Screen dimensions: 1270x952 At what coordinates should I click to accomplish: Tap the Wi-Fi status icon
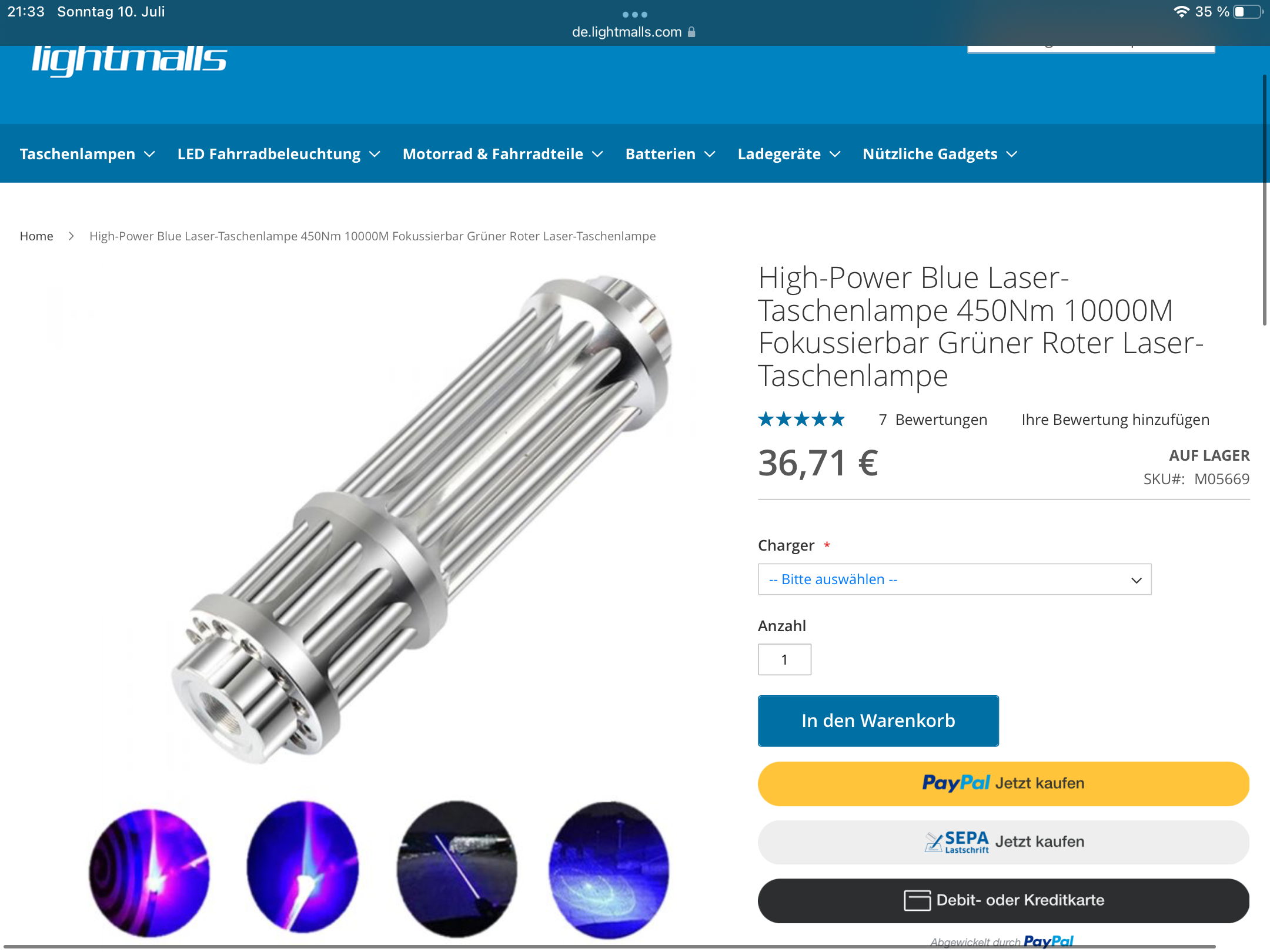pyautogui.click(x=1181, y=11)
